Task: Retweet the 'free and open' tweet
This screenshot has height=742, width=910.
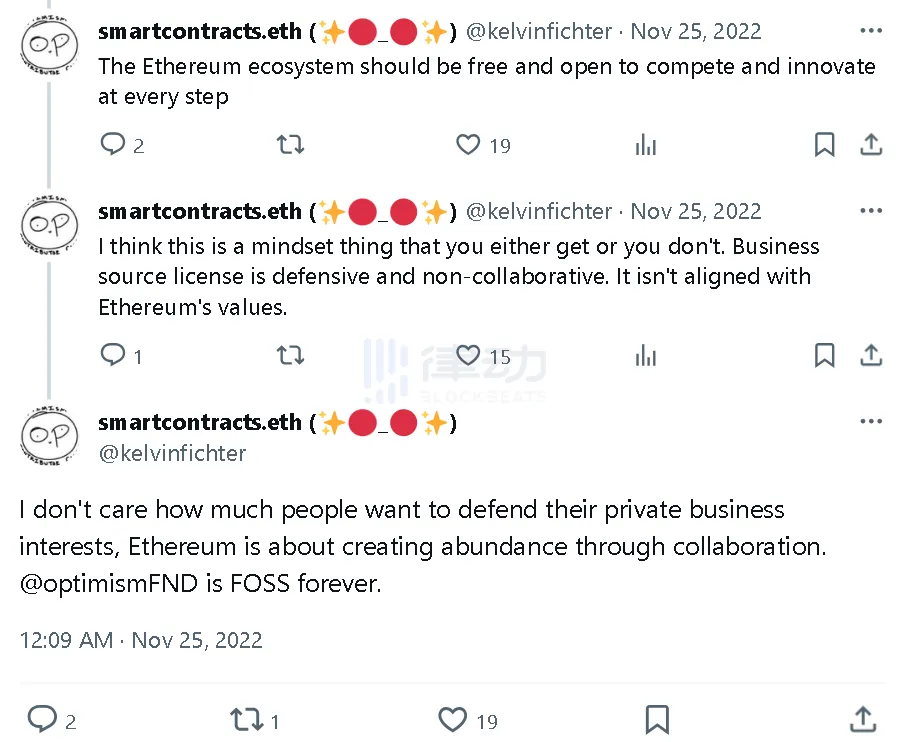Action: [290, 145]
